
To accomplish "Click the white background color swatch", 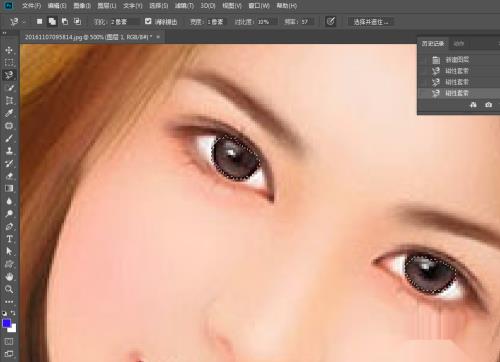I will click(13, 329).
